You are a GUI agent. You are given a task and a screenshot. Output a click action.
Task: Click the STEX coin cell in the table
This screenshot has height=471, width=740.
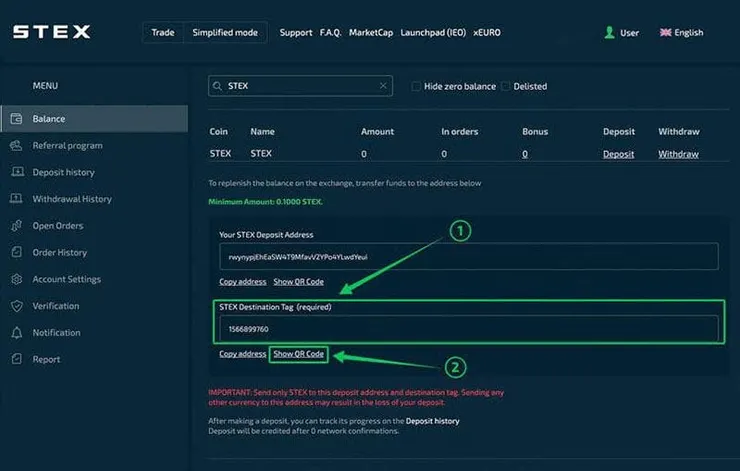[x=220, y=154]
